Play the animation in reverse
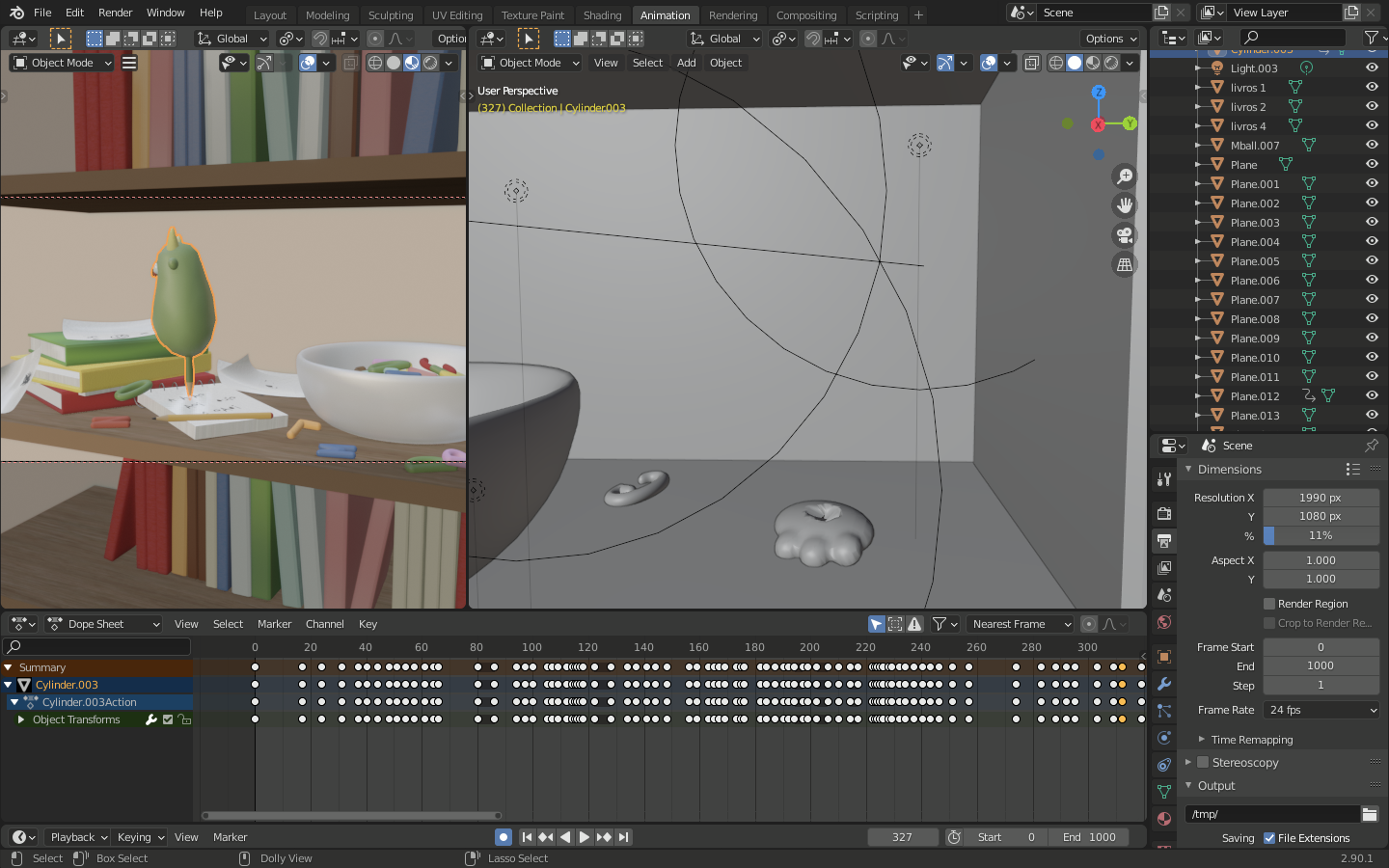Viewport: 1389px width, 868px height. [x=565, y=837]
